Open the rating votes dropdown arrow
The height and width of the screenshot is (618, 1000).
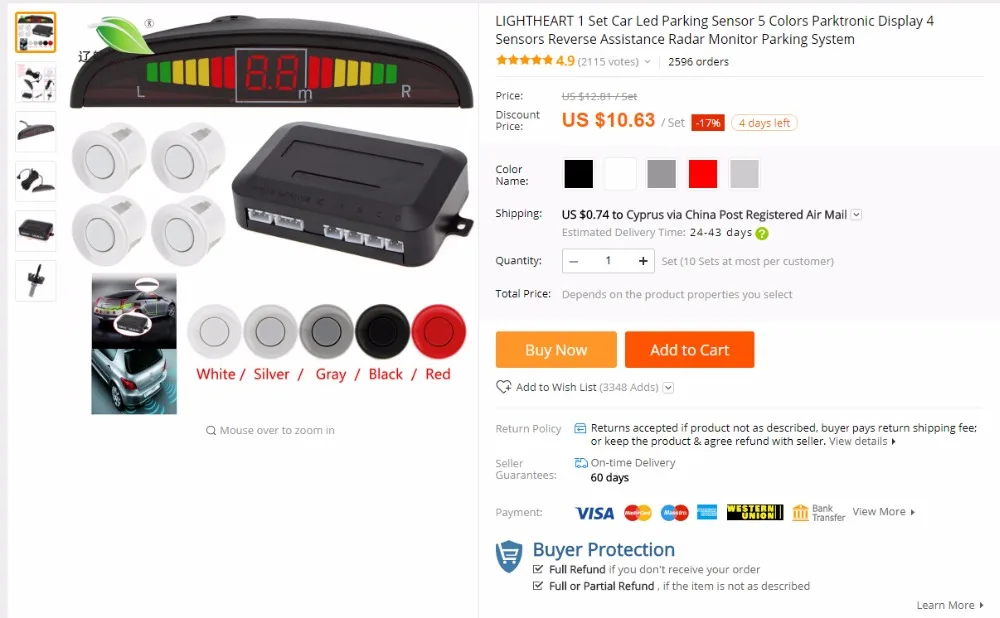point(647,62)
